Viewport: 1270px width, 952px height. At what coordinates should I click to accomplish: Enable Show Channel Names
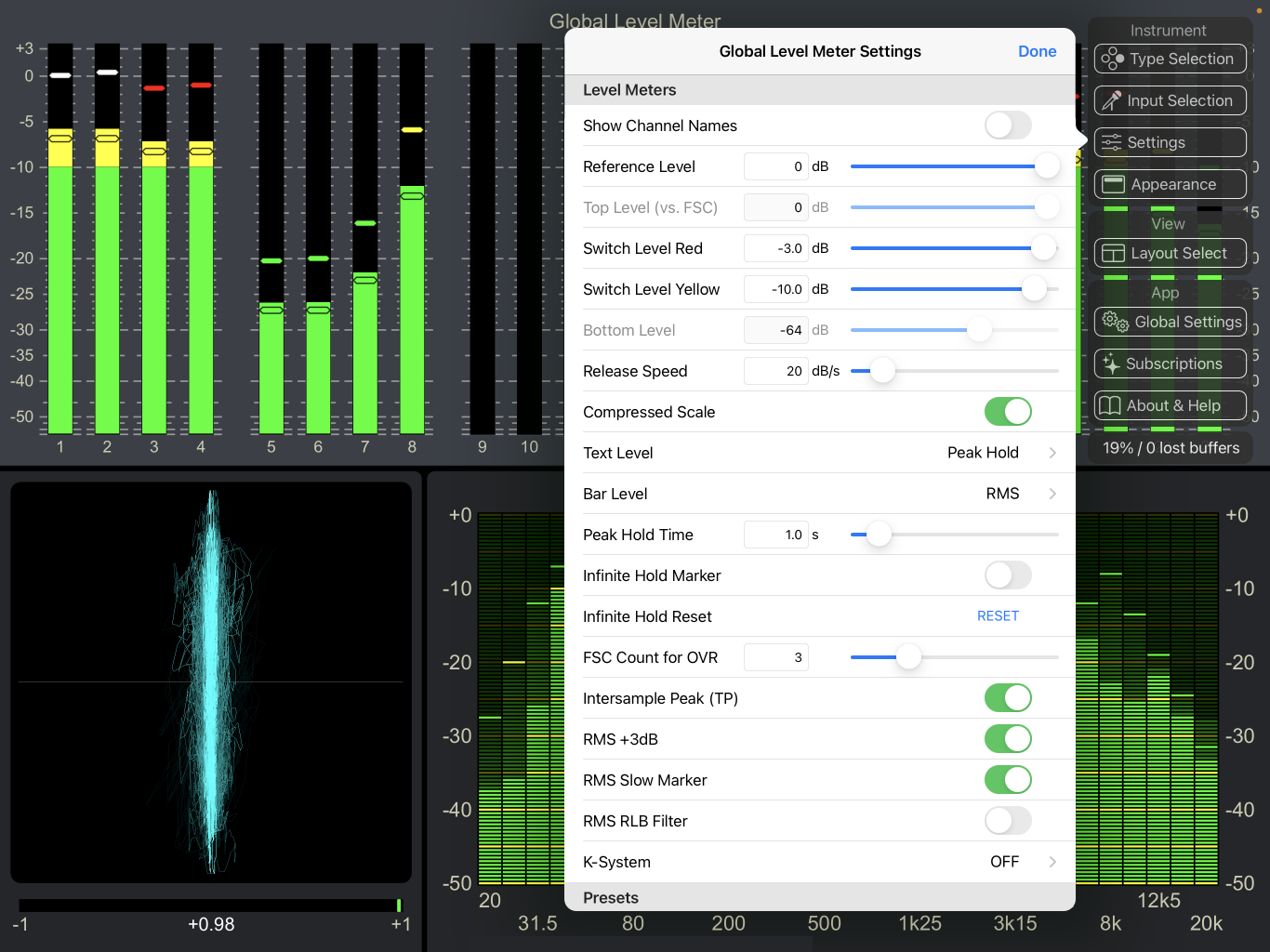[x=1008, y=126]
